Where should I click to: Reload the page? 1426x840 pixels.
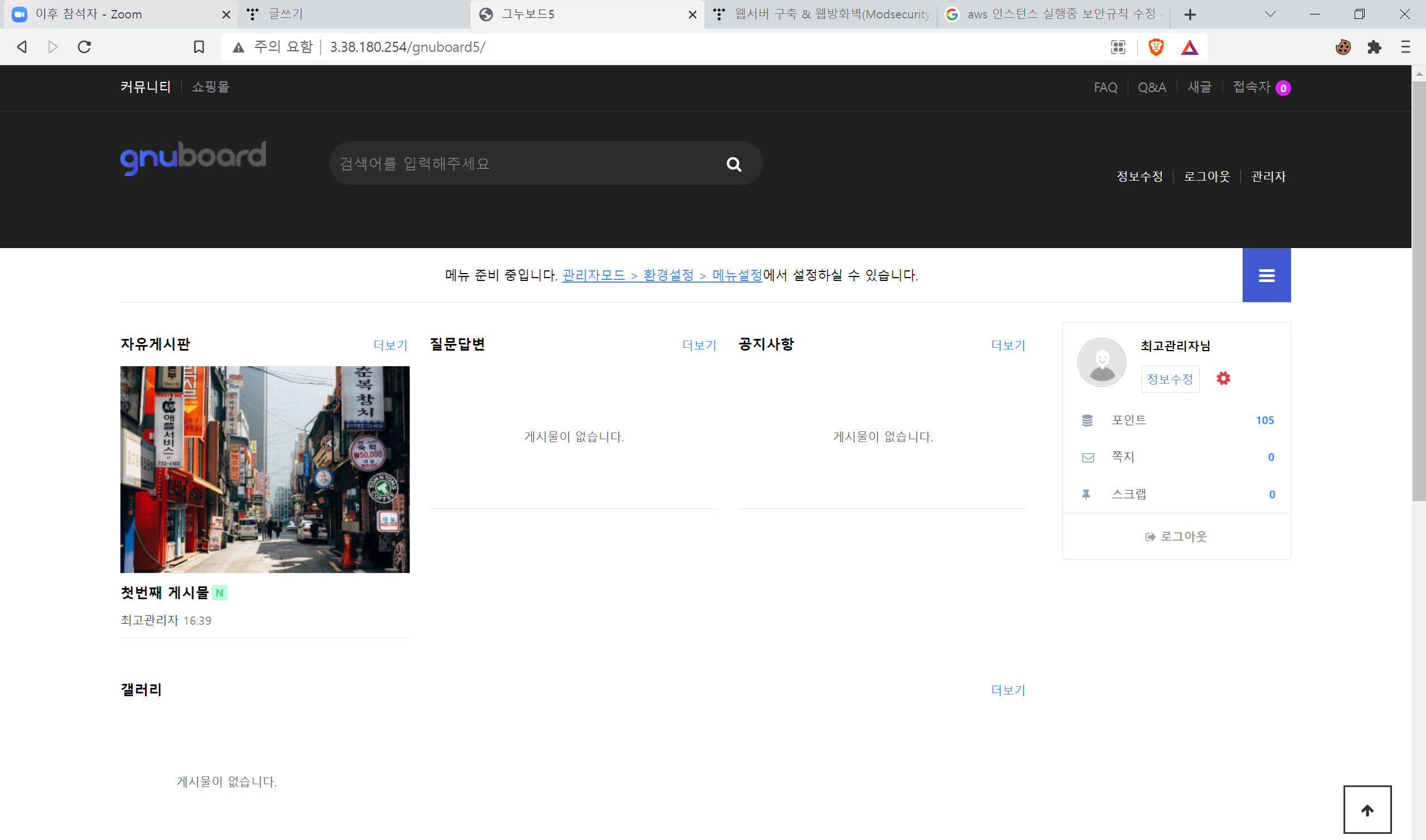(84, 47)
